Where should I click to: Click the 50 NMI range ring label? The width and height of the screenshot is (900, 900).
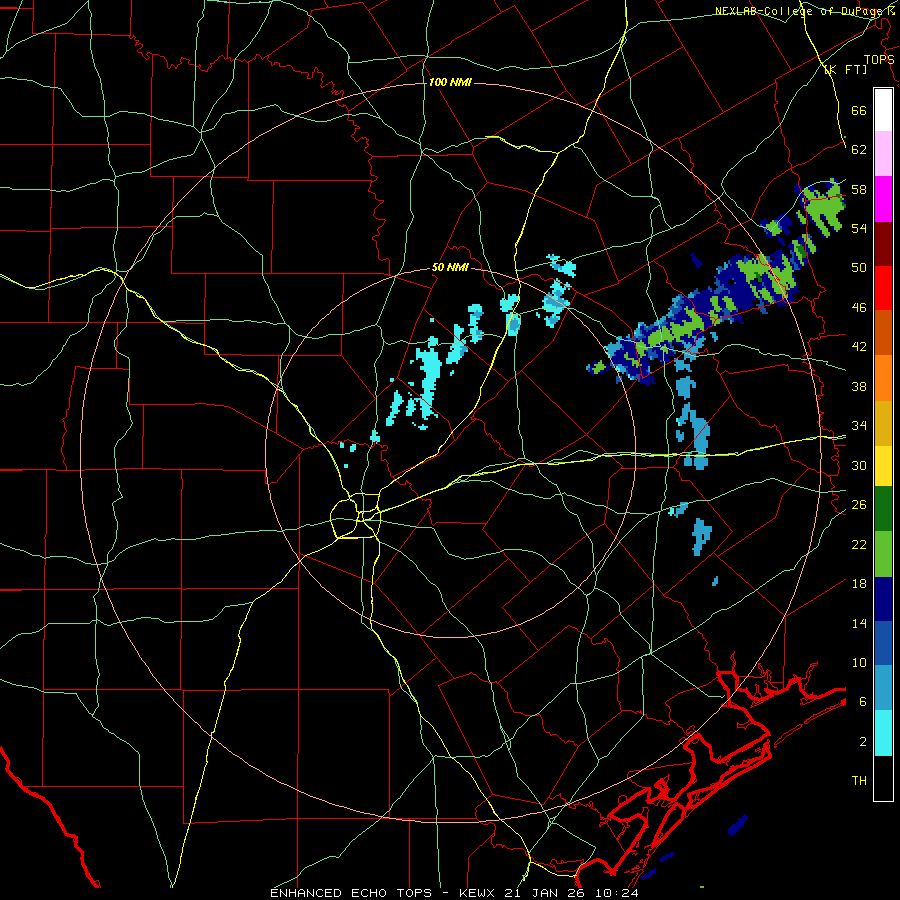450,267
